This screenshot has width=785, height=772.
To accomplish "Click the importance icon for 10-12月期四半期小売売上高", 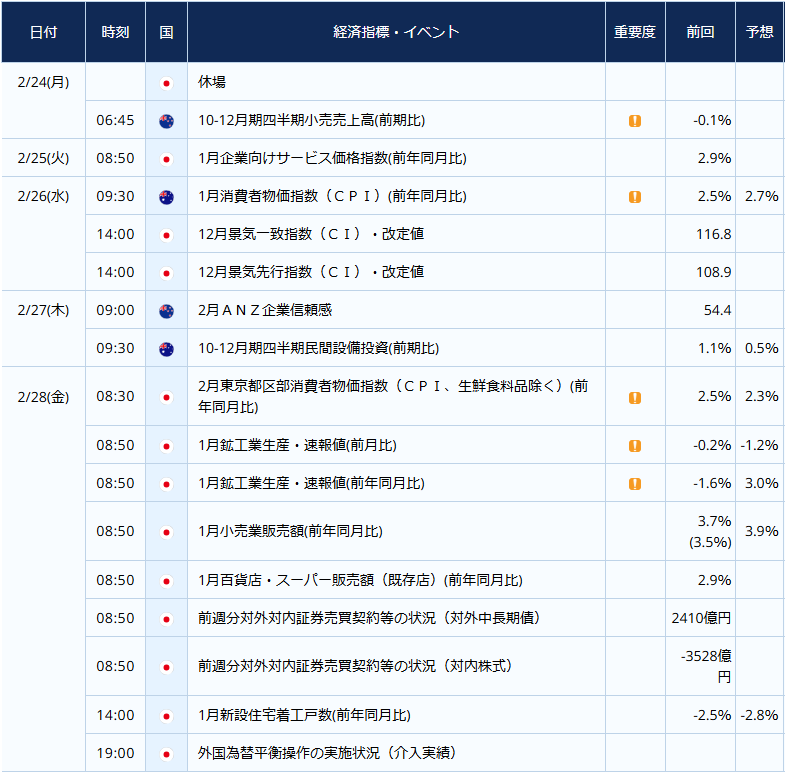I will [x=635, y=121].
